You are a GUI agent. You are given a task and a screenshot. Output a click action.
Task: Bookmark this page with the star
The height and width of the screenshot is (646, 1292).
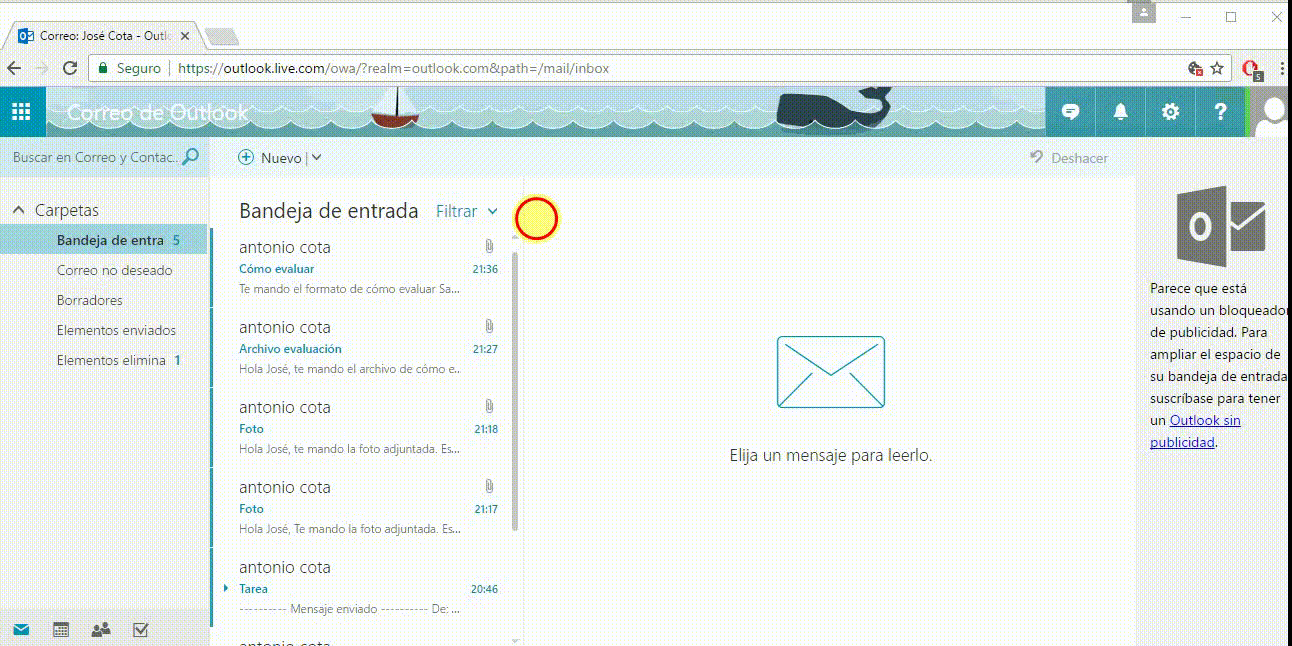(1217, 68)
